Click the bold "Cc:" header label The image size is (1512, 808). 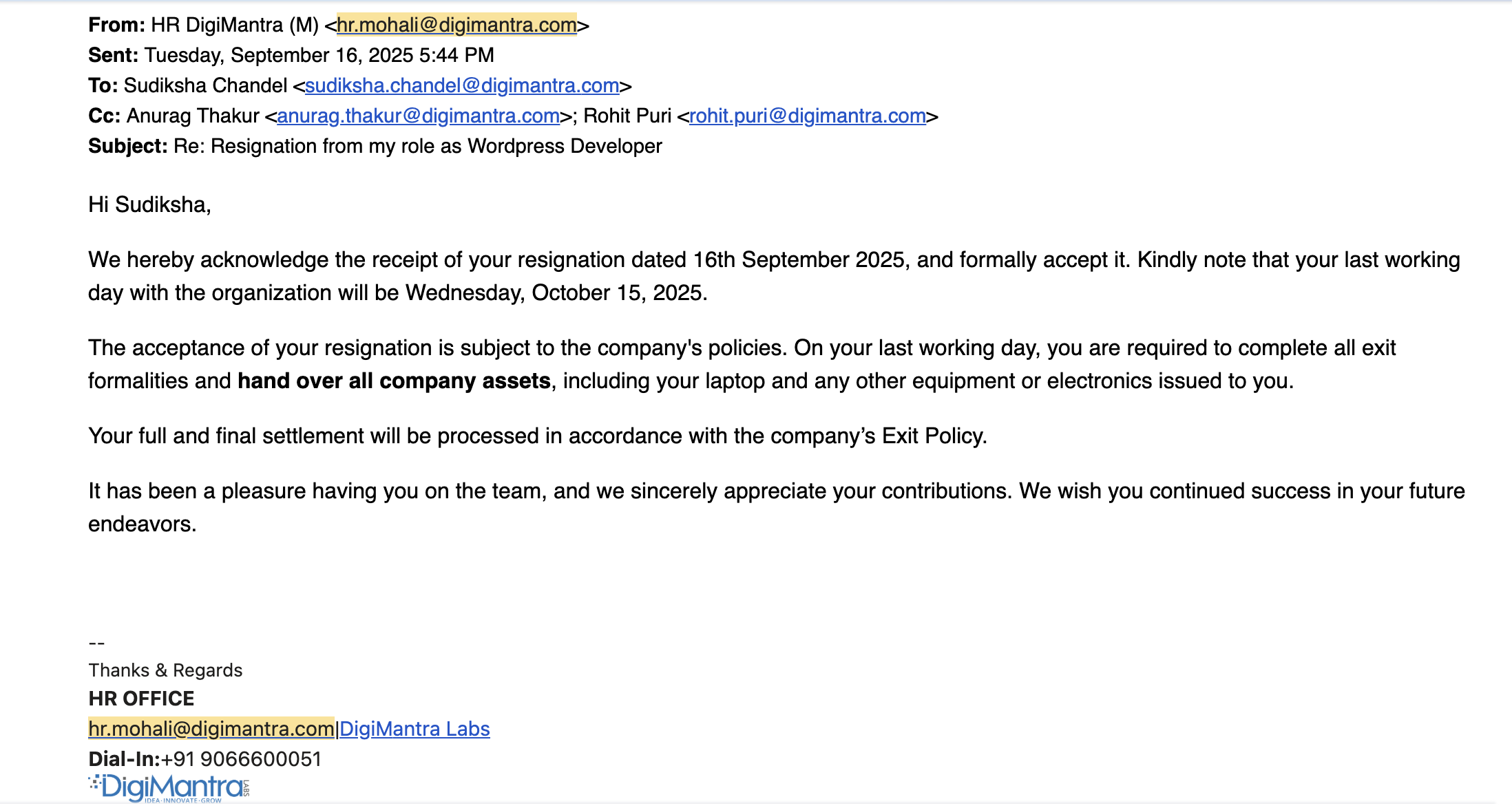click(105, 116)
